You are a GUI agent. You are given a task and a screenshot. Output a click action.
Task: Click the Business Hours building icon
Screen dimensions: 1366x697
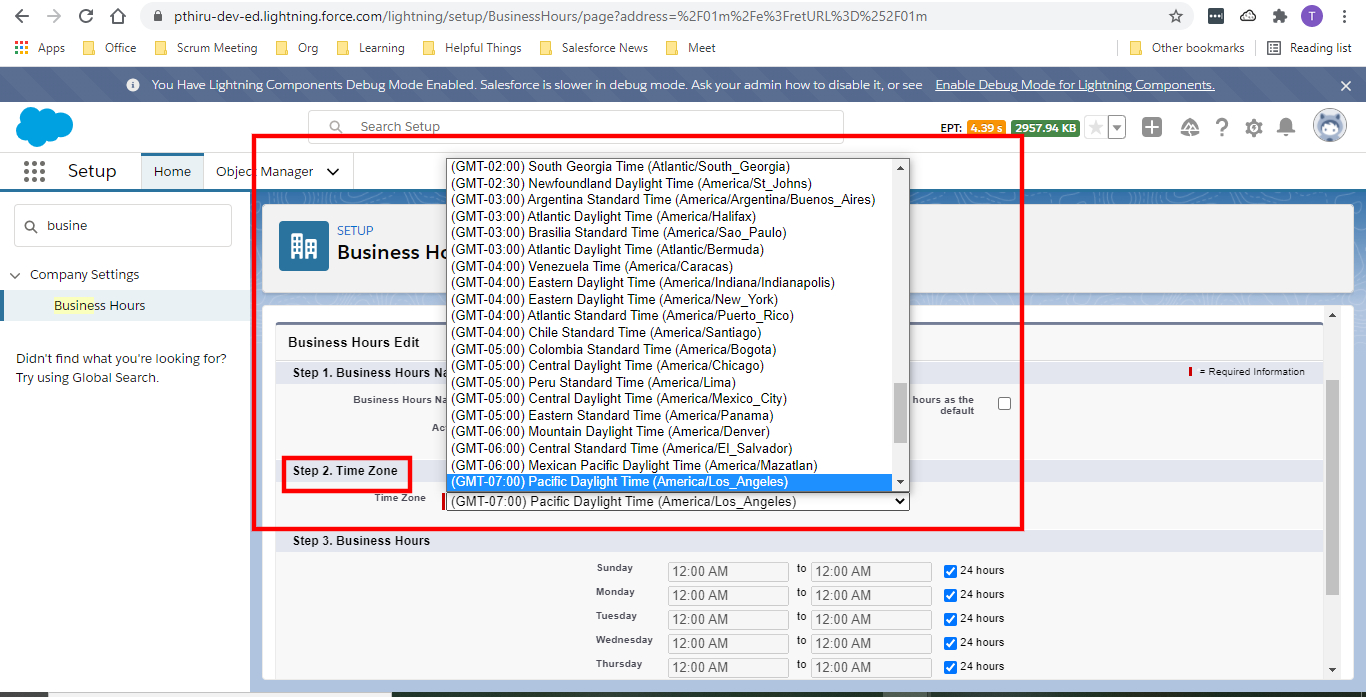[304, 246]
